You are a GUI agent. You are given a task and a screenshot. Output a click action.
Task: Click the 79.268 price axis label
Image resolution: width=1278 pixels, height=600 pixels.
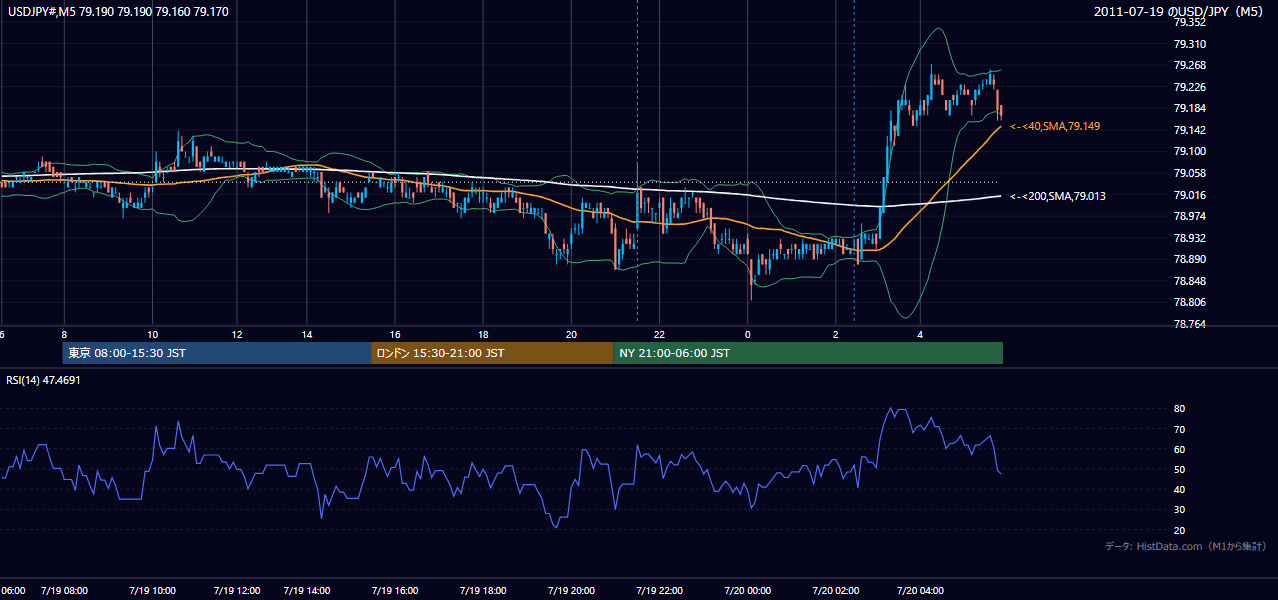(1191, 66)
